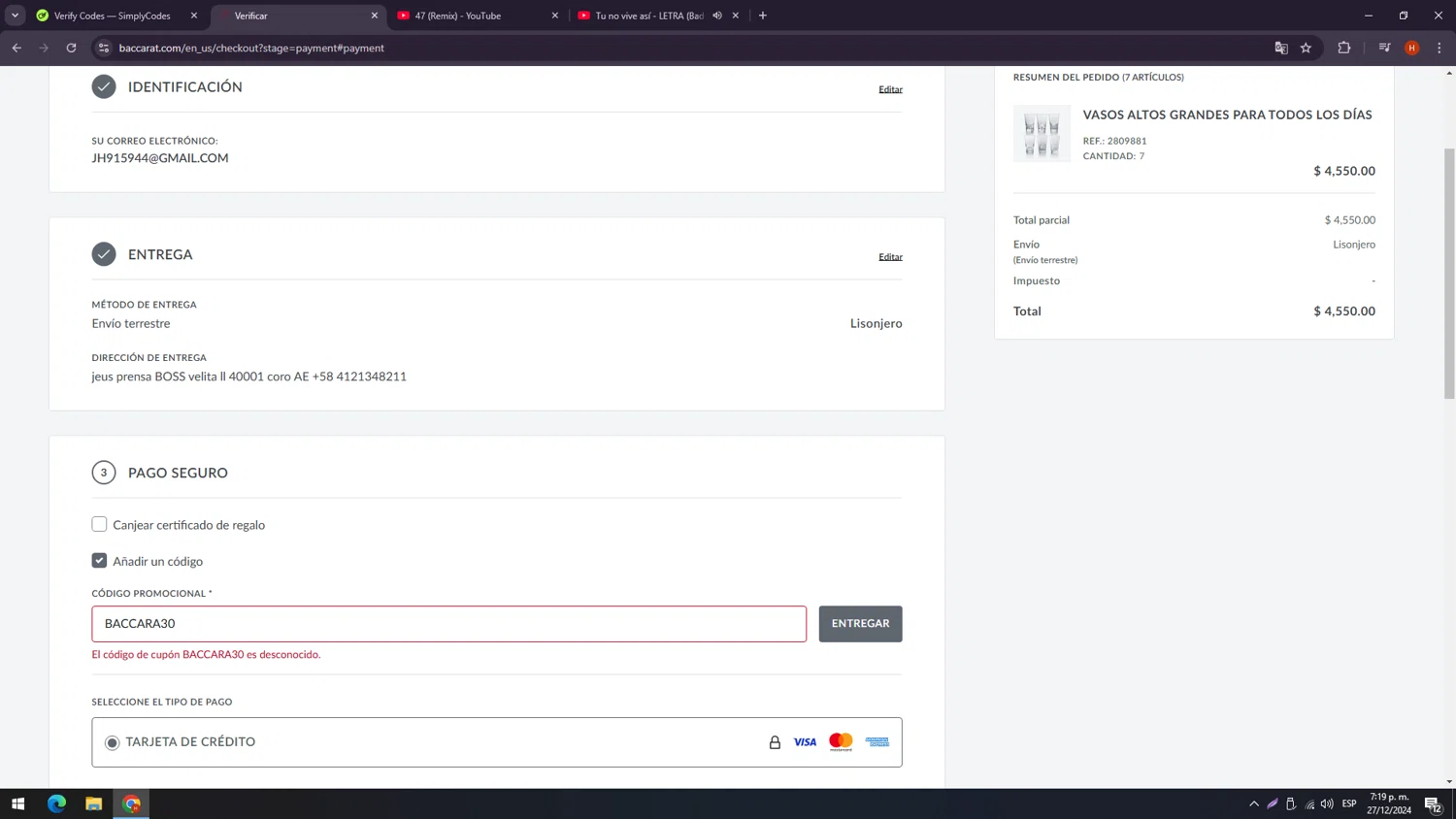Click the Visa card logo
1456x819 pixels.
pyautogui.click(x=805, y=742)
